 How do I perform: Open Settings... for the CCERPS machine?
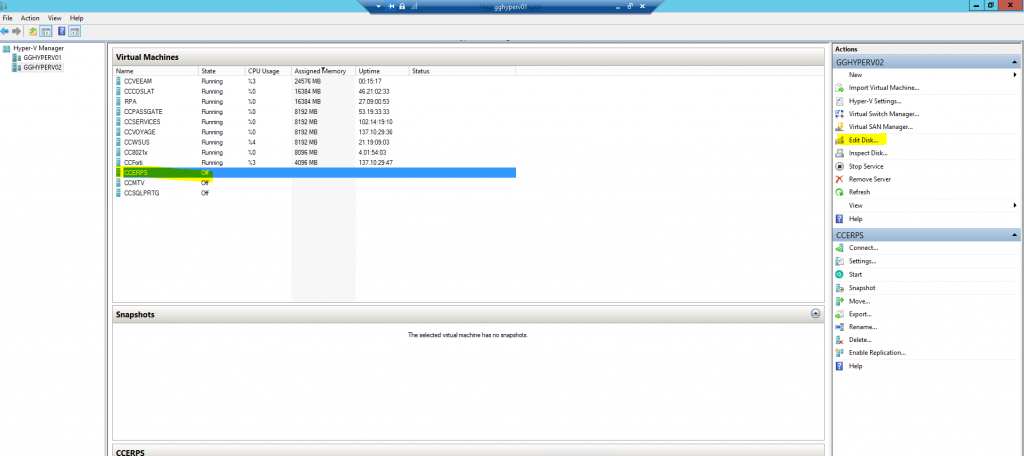[x=863, y=261]
